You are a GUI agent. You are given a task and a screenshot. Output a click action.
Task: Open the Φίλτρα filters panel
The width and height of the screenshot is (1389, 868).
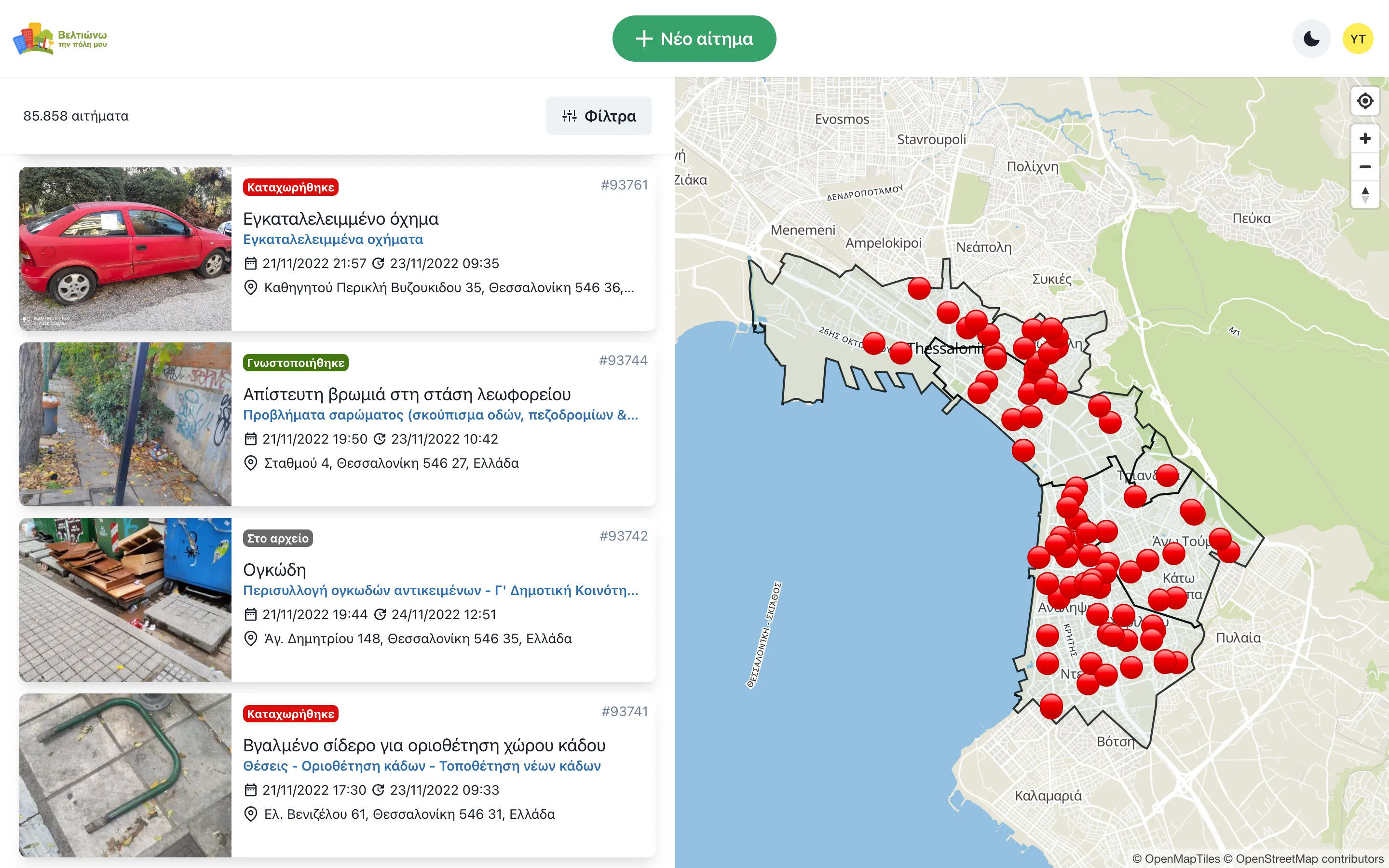pyautogui.click(x=599, y=115)
